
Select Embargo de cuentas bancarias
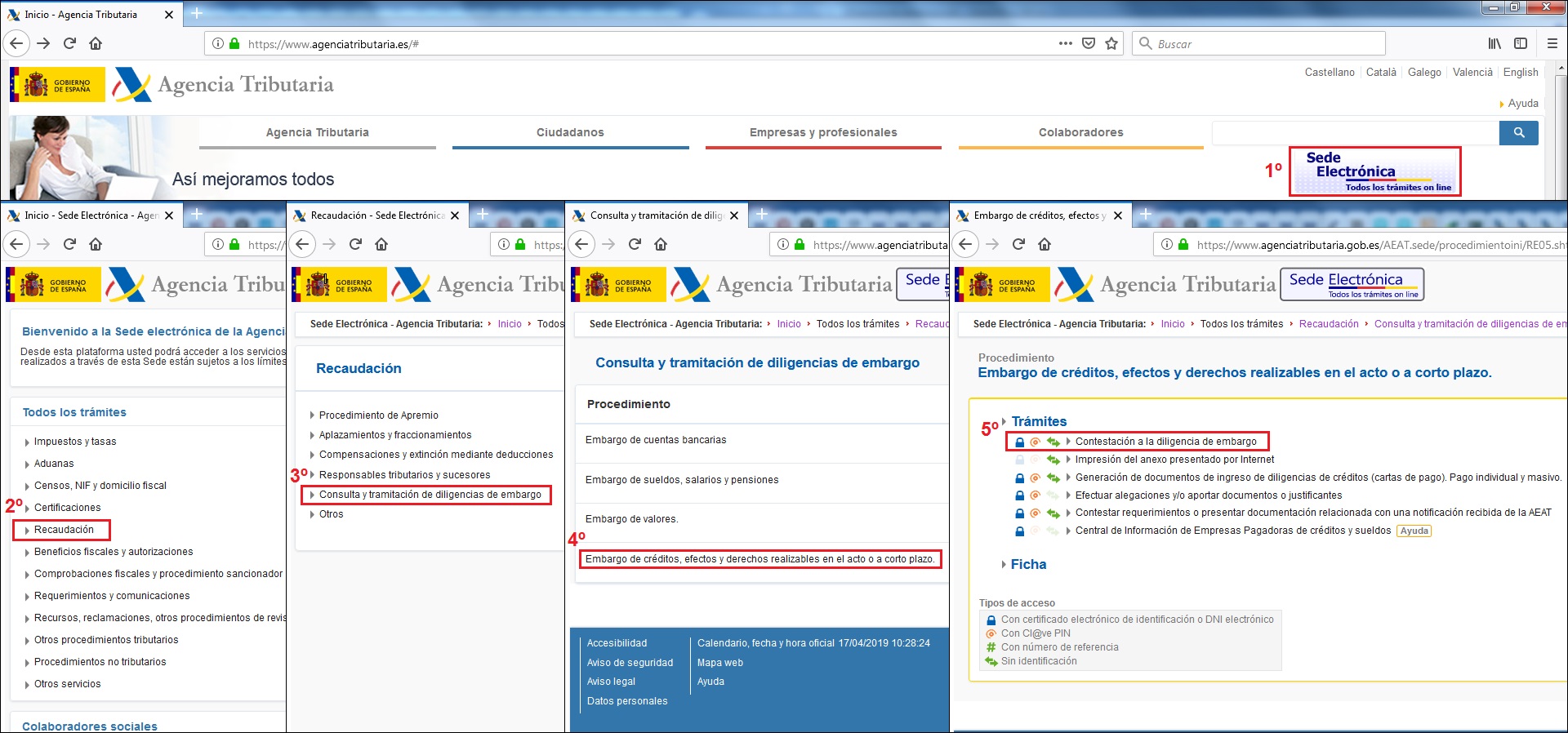pyautogui.click(x=656, y=440)
